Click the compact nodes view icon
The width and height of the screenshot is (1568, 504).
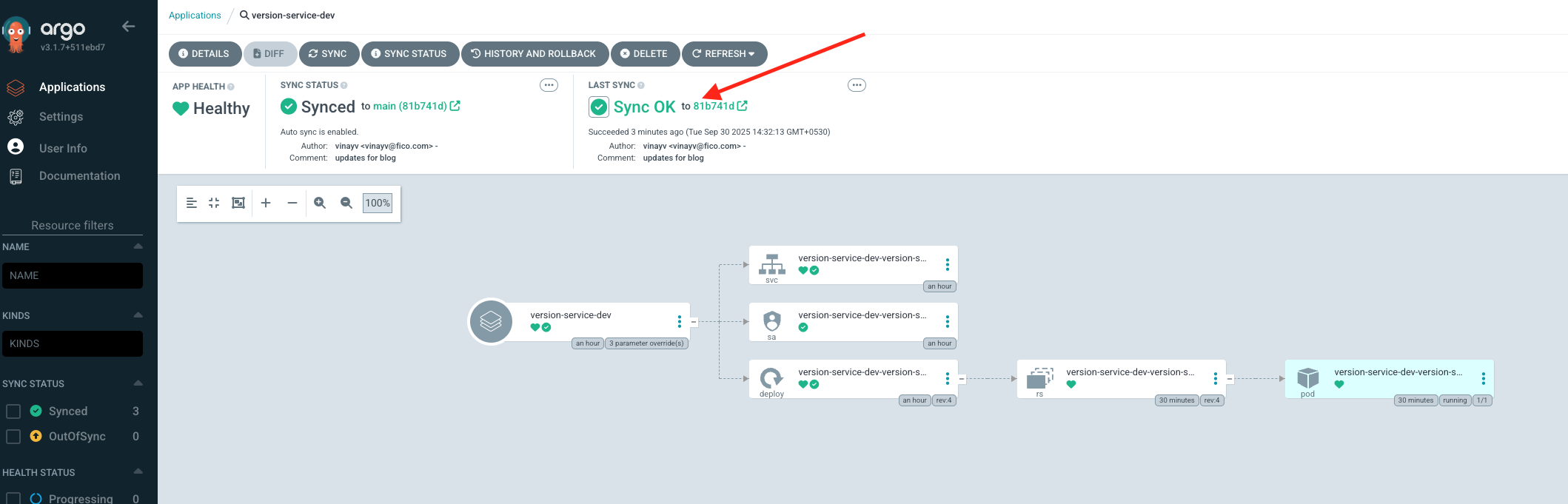(x=214, y=203)
